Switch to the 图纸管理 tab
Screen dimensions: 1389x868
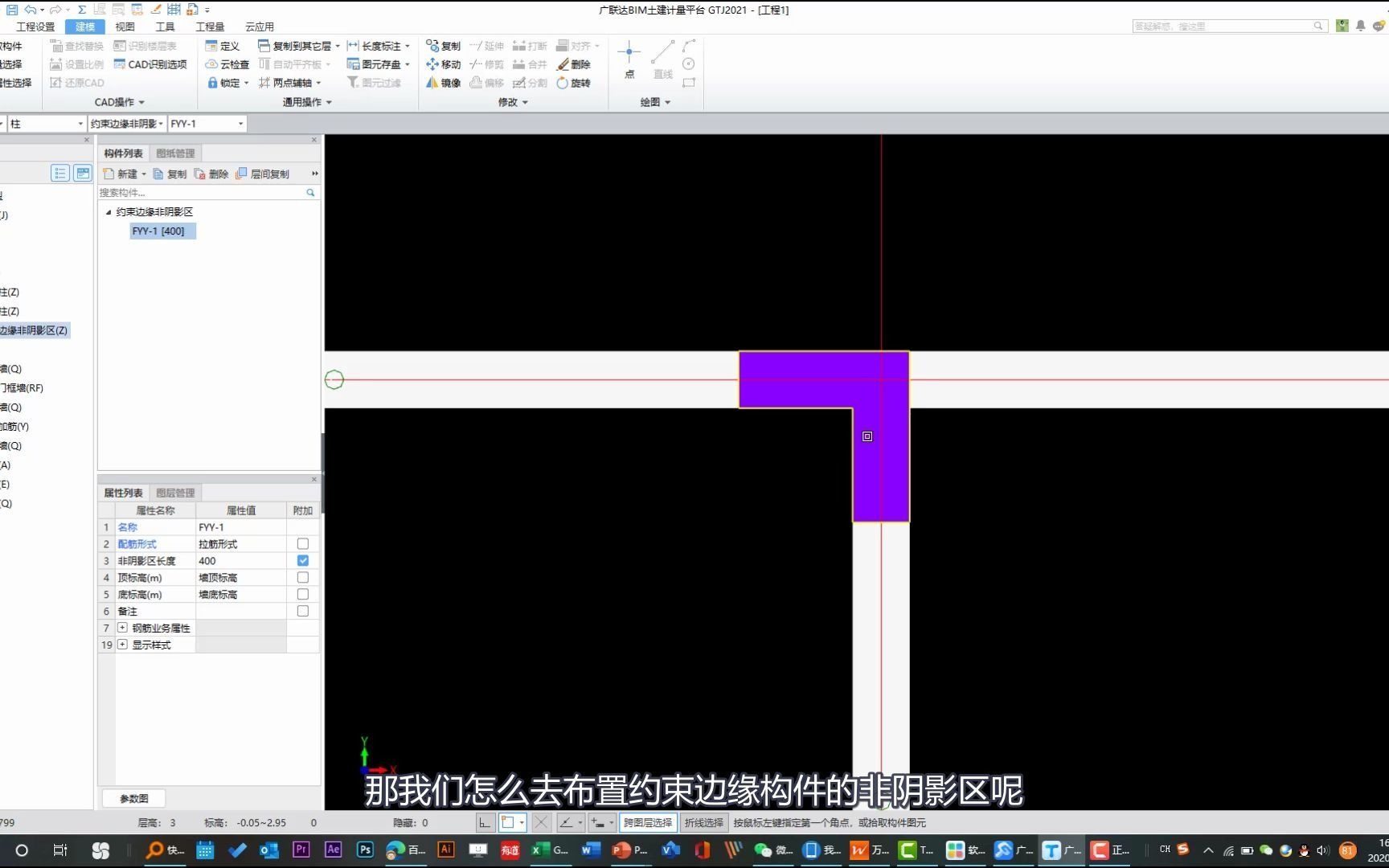coord(175,154)
